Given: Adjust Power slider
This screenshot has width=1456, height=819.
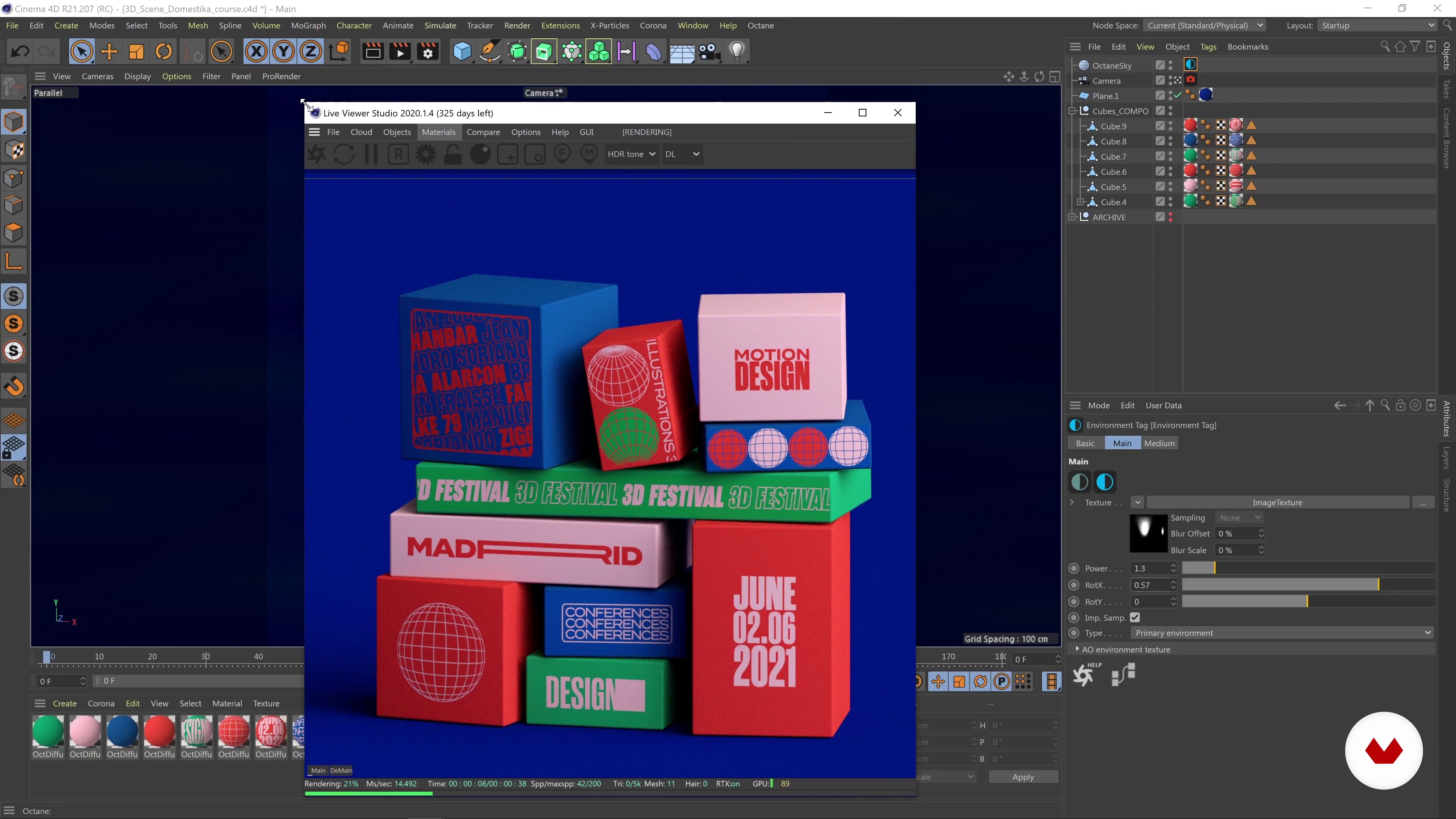Looking at the screenshot, I should tap(1308, 569).
